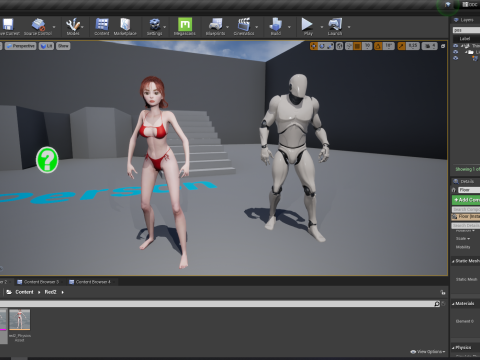Open the Perspective view mode menu
Viewport: 480px width, 360px height.
click(x=21, y=46)
